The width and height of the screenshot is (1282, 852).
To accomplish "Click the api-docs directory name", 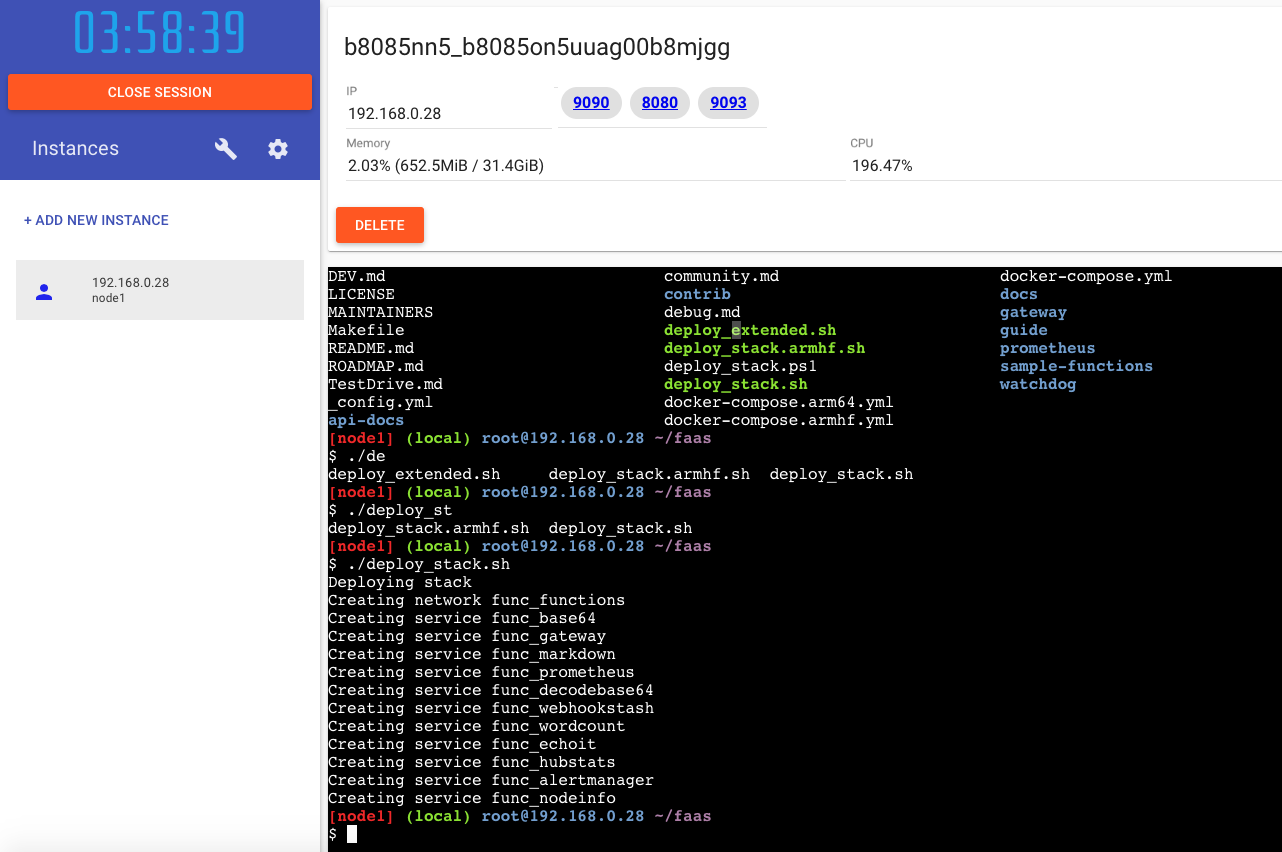I will 366,420.
